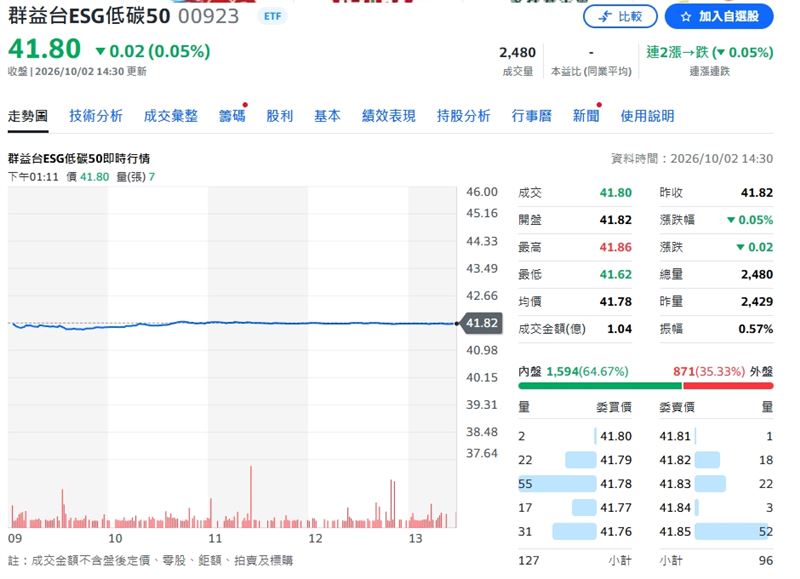Viewport: 800px width, 579px height.
Task: Click the bid volume bar for 41.78
Action: (557, 484)
